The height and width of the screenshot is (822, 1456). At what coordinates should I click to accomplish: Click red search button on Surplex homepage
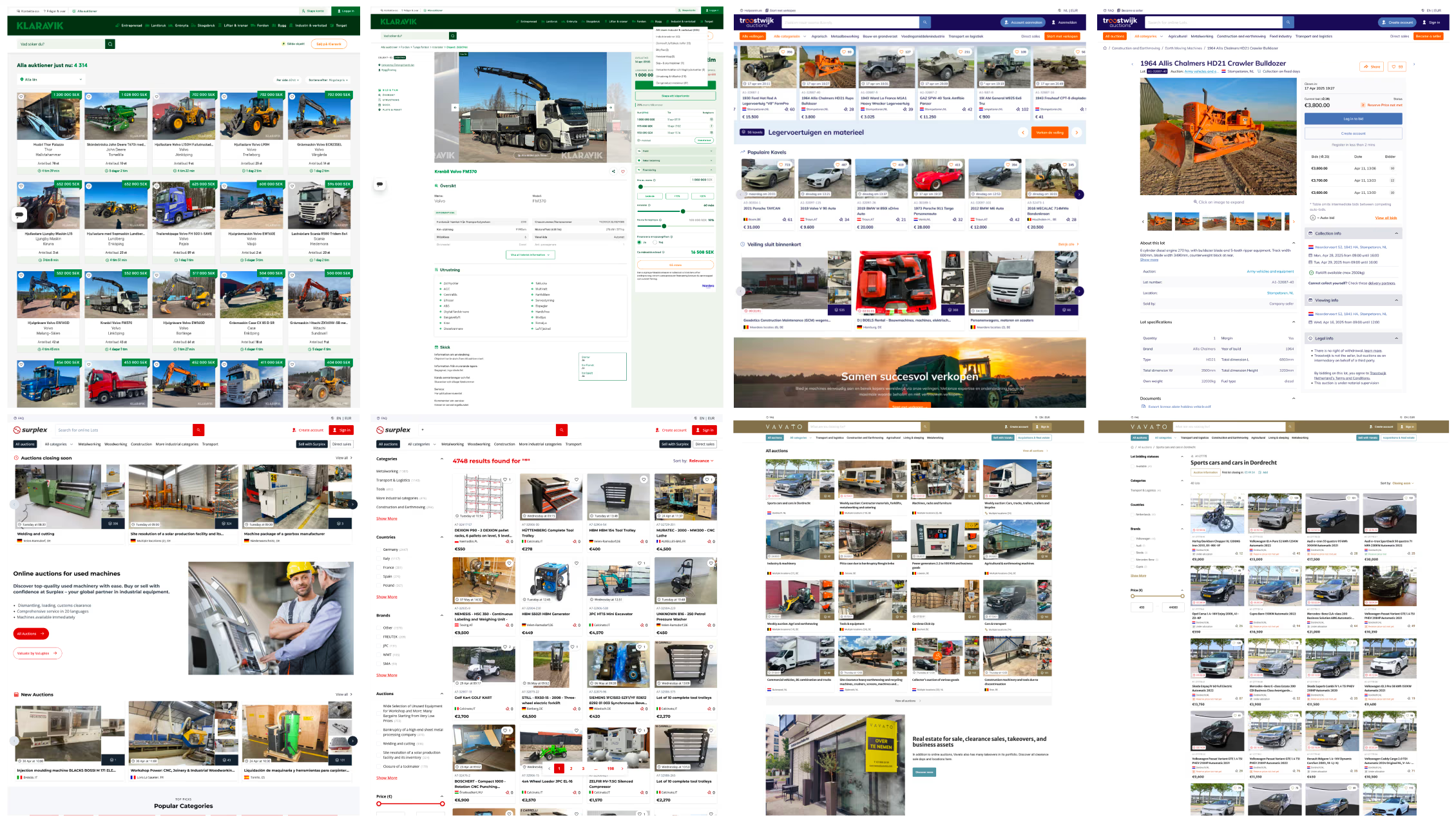[198, 430]
